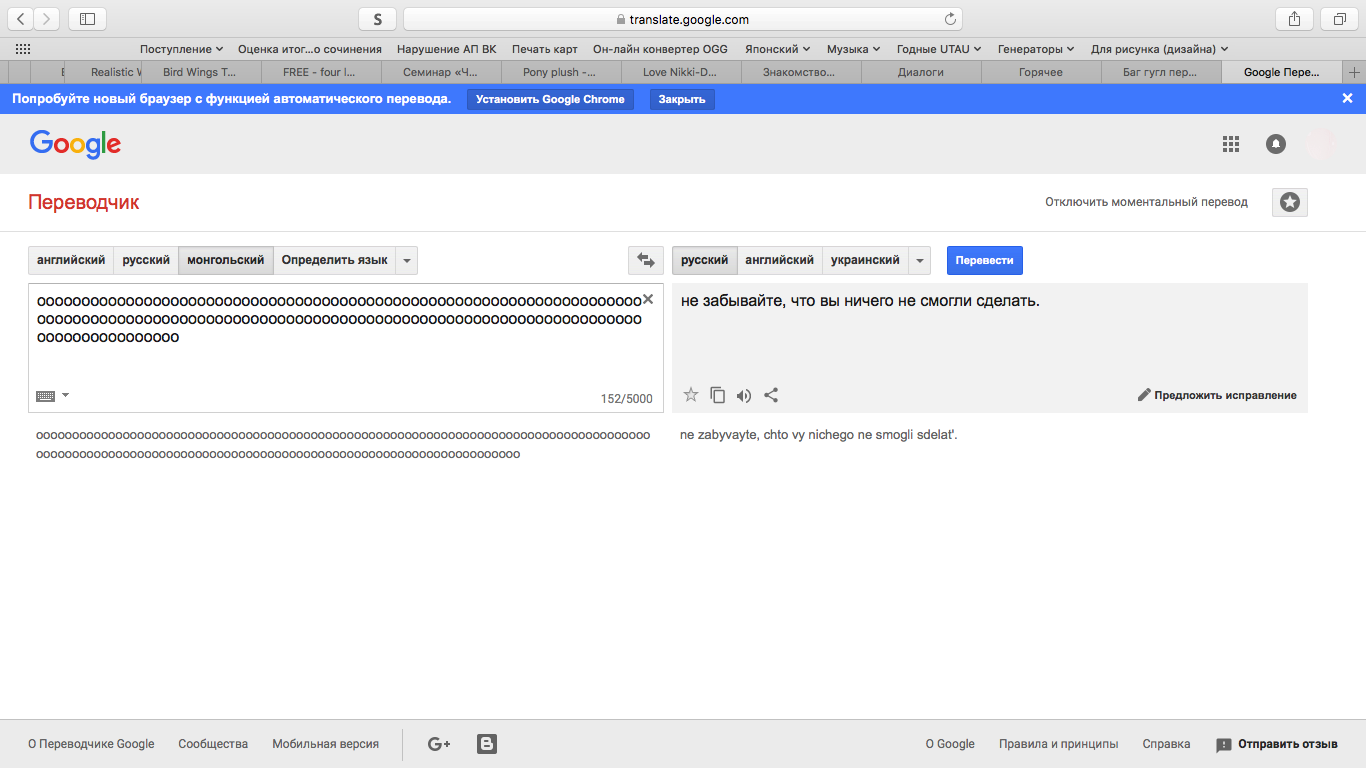Switch to the Диалоги browser tab

920,72
